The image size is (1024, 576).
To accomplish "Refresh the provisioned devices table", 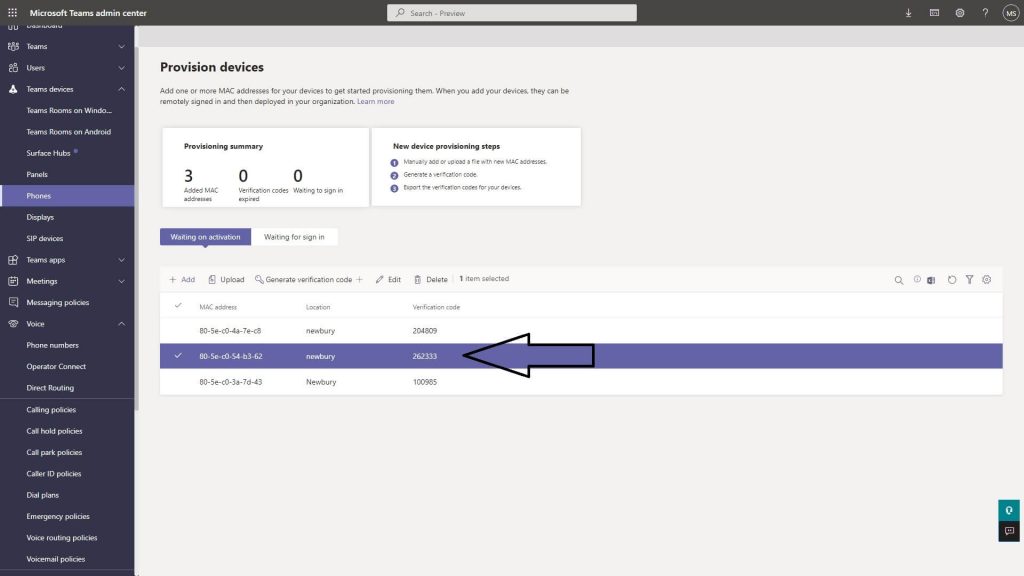I will point(952,280).
